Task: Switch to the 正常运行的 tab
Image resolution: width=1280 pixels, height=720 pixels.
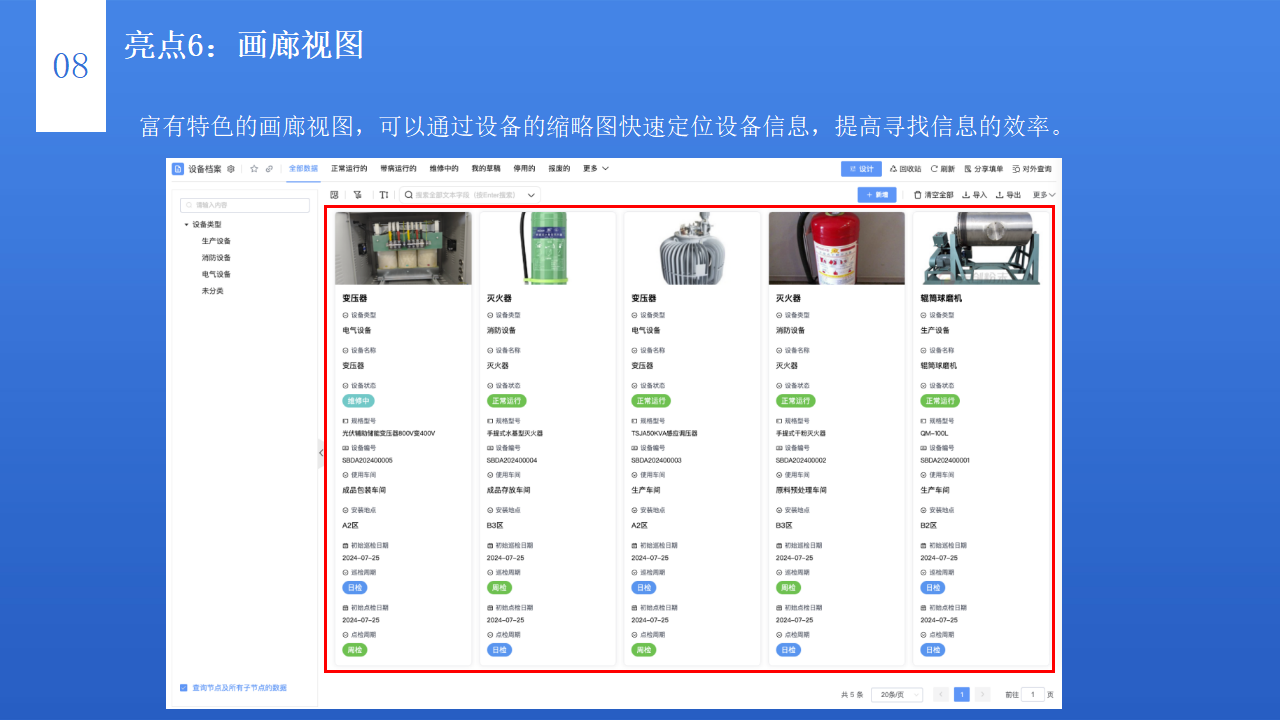Action: click(x=349, y=168)
